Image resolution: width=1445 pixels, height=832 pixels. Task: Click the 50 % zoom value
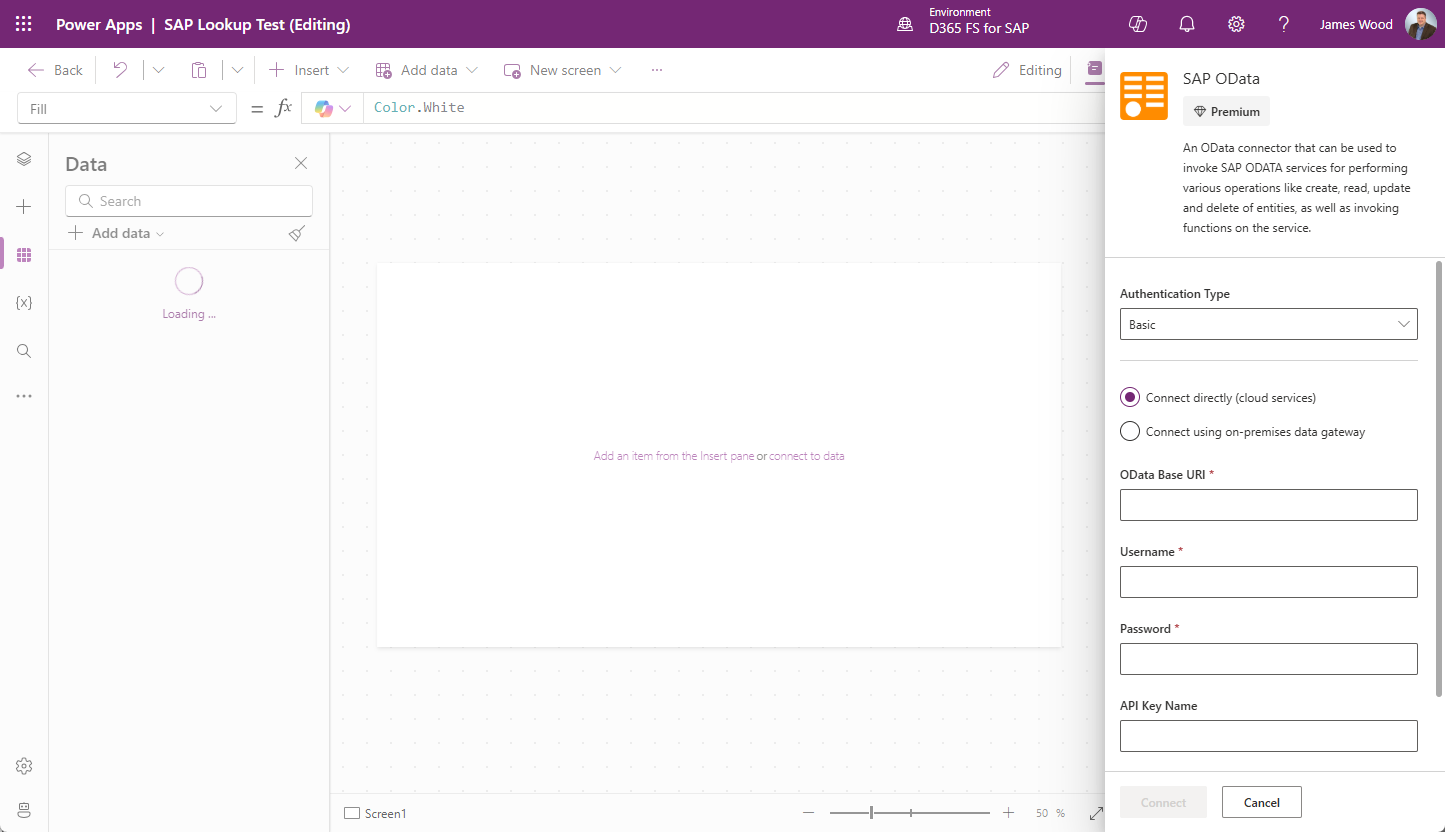(x=1050, y=813)
